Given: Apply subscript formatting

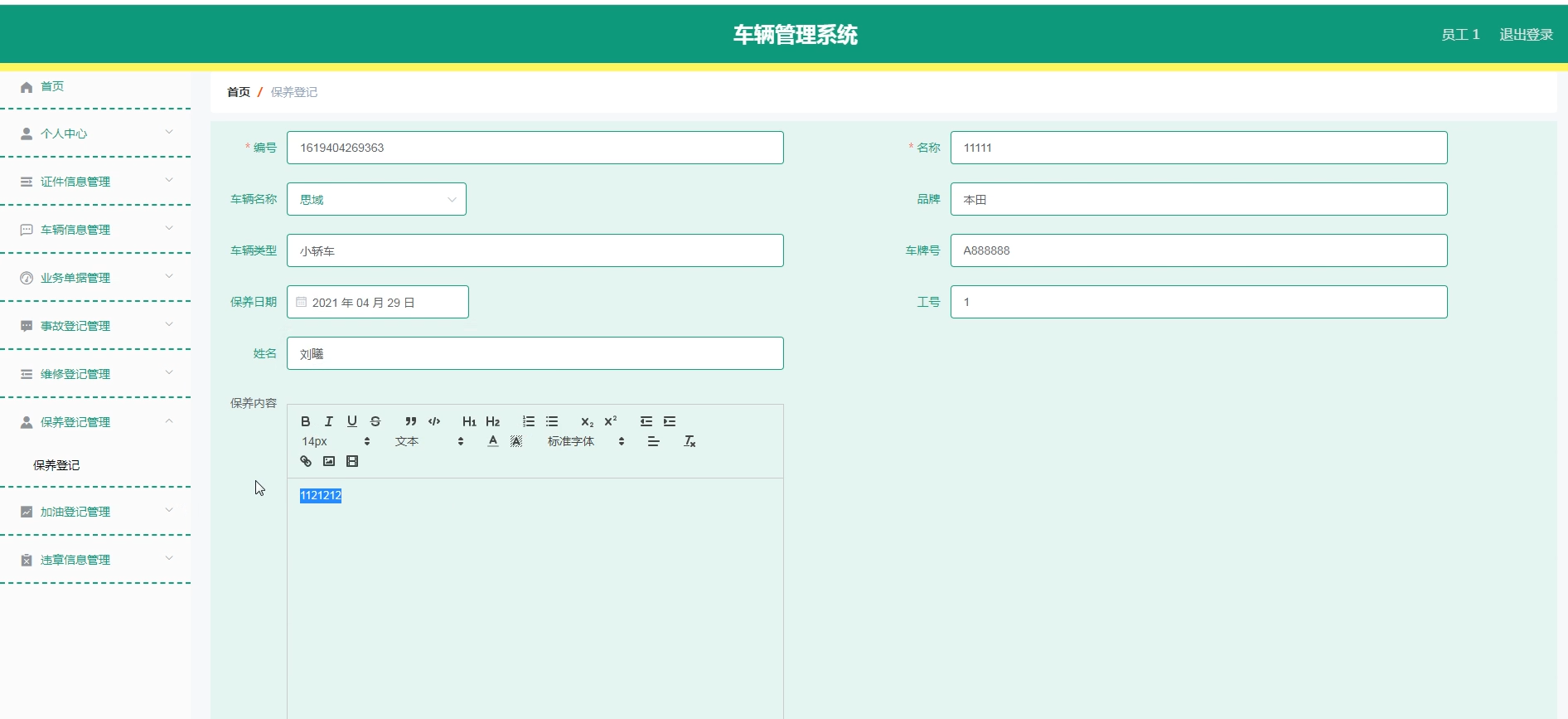Looking at the screenshot, I should (x=587, y=421).
